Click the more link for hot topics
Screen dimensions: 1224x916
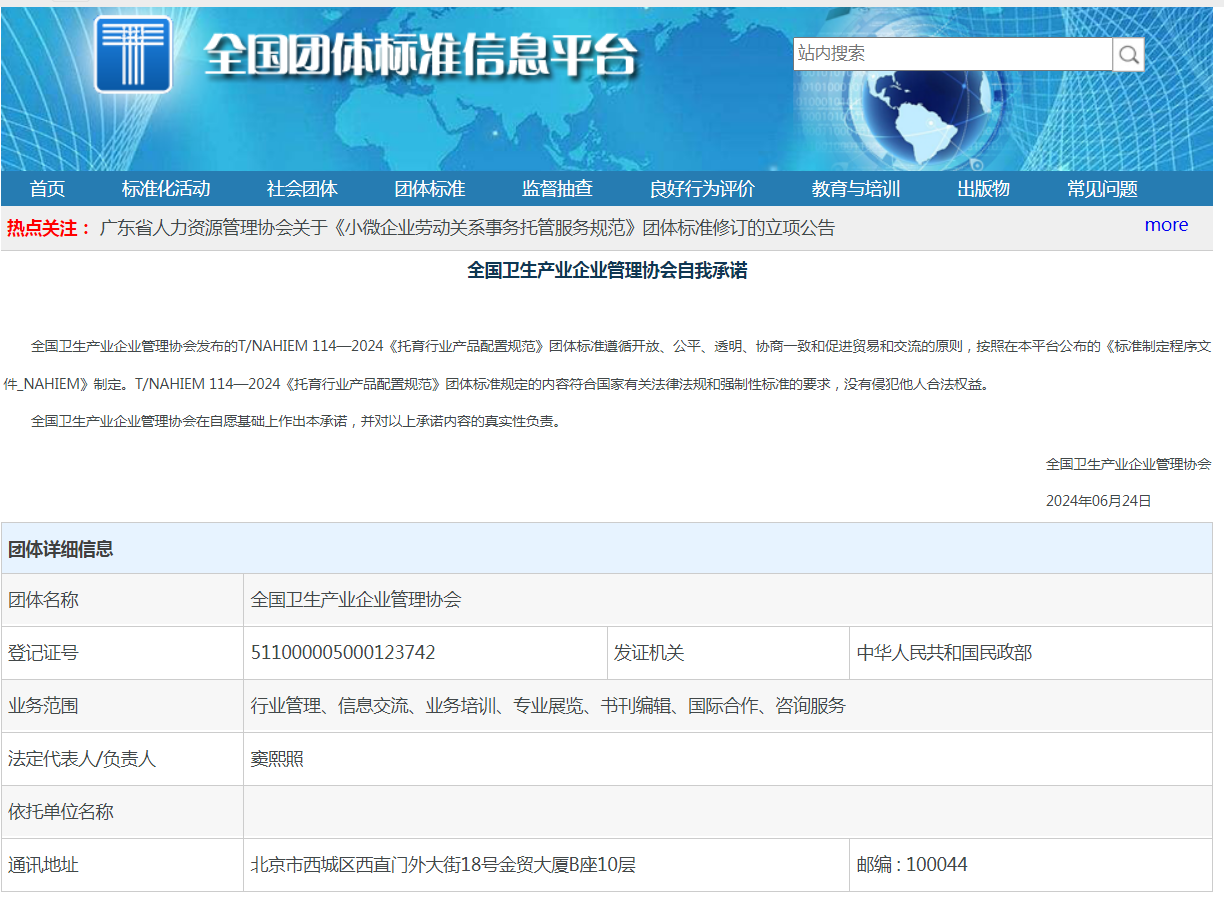(1166, 225)
